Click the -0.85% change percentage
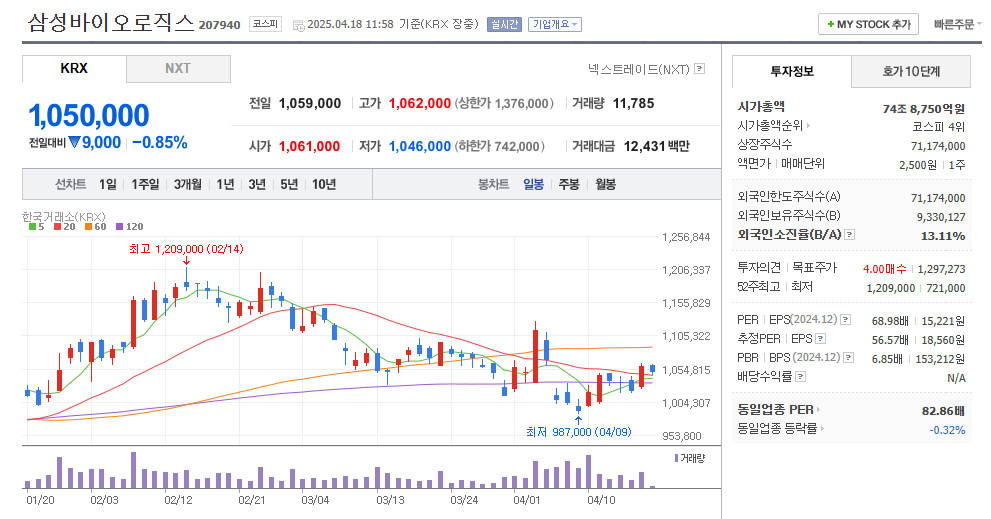The image size is (991, 519). (x=160, y=143)
